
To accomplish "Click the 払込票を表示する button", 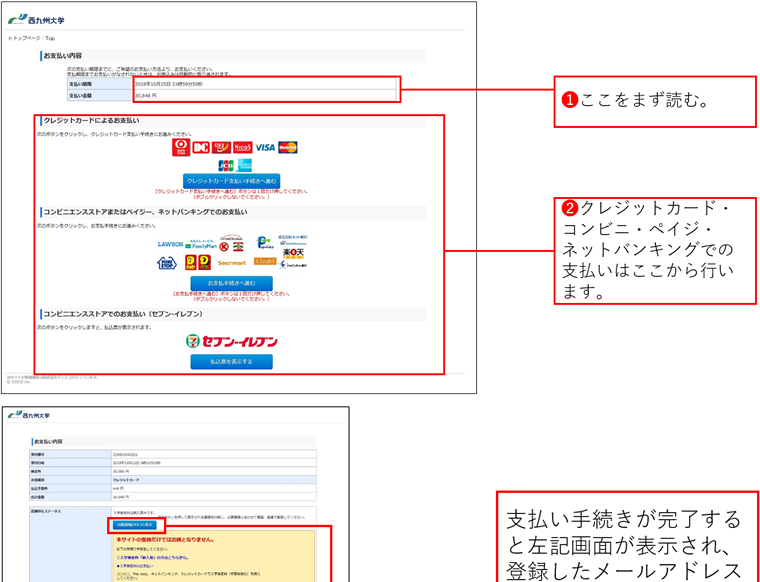I will coord(232,362).
